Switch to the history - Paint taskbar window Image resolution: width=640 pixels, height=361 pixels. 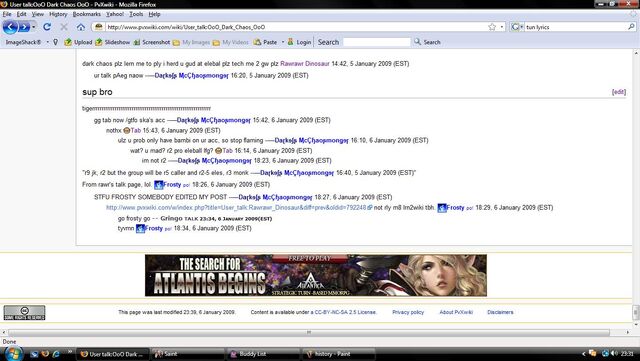(x=339, y=354)
